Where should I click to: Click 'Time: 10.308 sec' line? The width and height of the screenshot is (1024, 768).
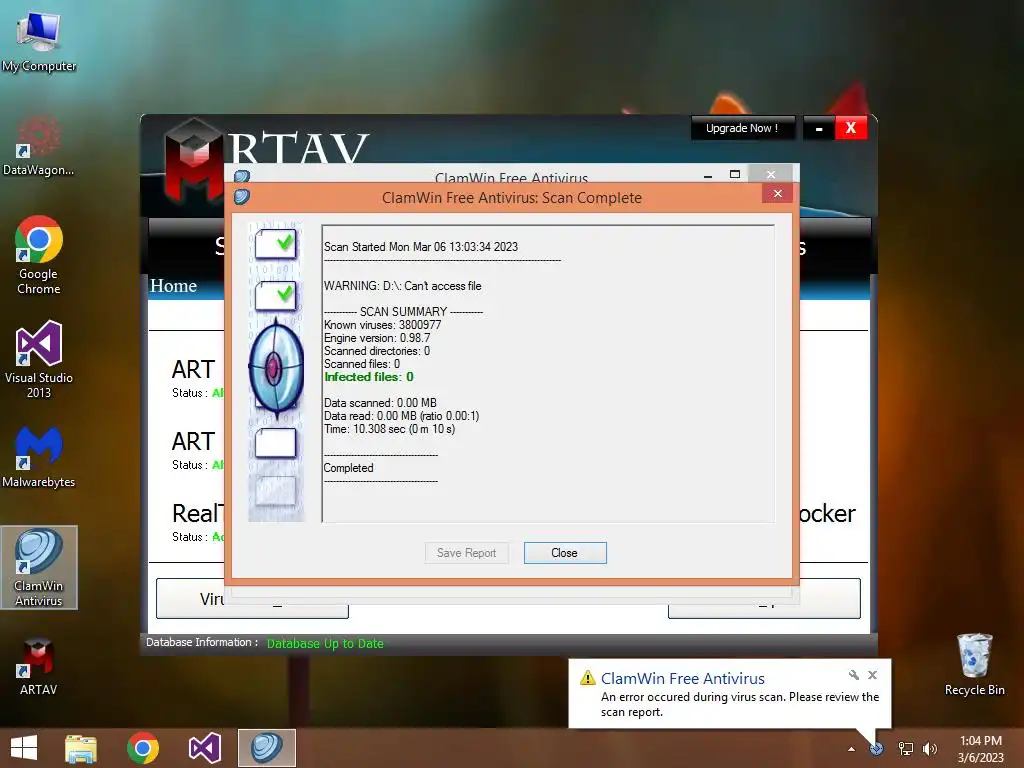point(389,429)
